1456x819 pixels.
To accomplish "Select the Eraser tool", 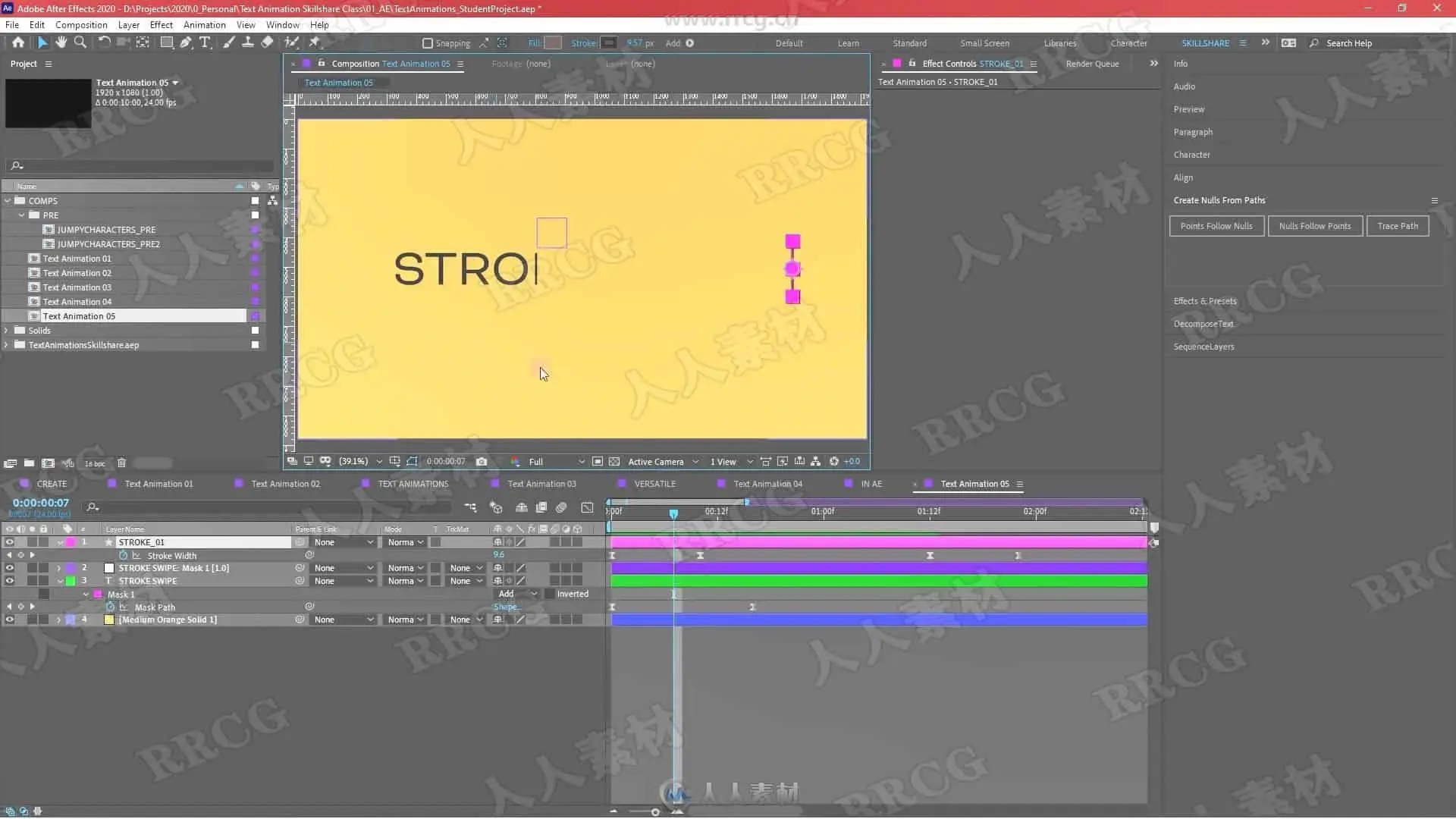I will (267, 42).
